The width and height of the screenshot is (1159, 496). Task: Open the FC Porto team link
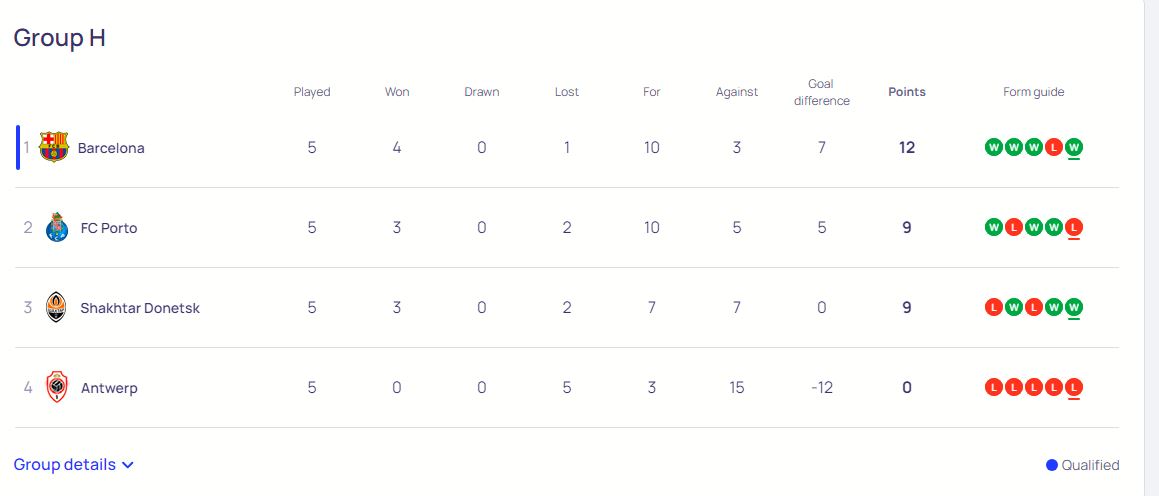click(x=109, y=228)
